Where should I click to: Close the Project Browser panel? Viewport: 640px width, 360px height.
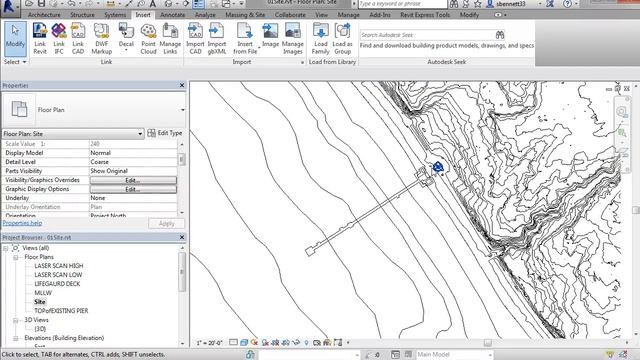point(182,237)
